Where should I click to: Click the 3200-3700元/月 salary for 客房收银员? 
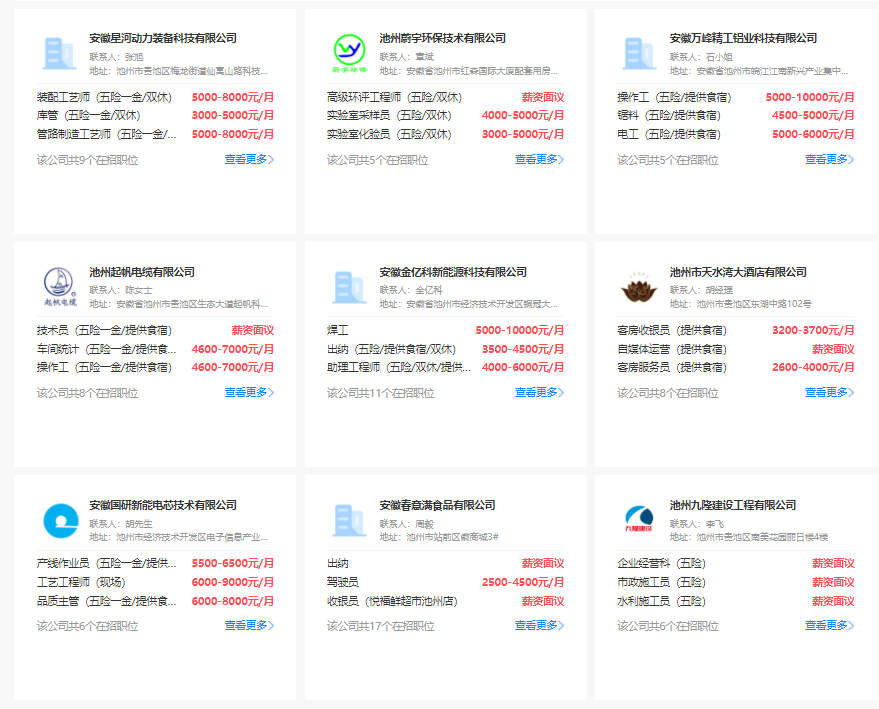(x=813, y=331)
